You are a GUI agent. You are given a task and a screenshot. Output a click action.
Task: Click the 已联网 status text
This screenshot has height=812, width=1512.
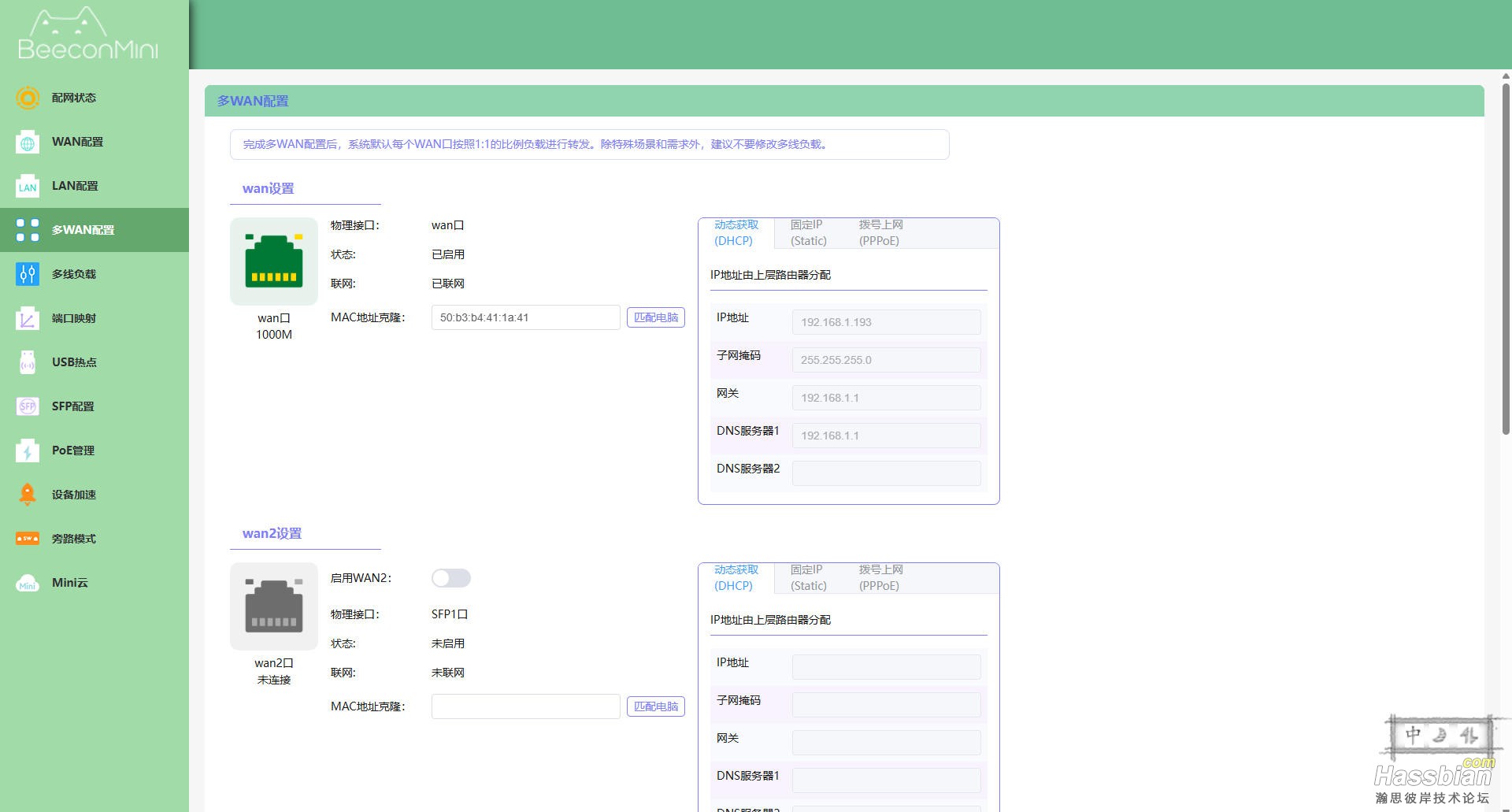[x=448, y=284]
